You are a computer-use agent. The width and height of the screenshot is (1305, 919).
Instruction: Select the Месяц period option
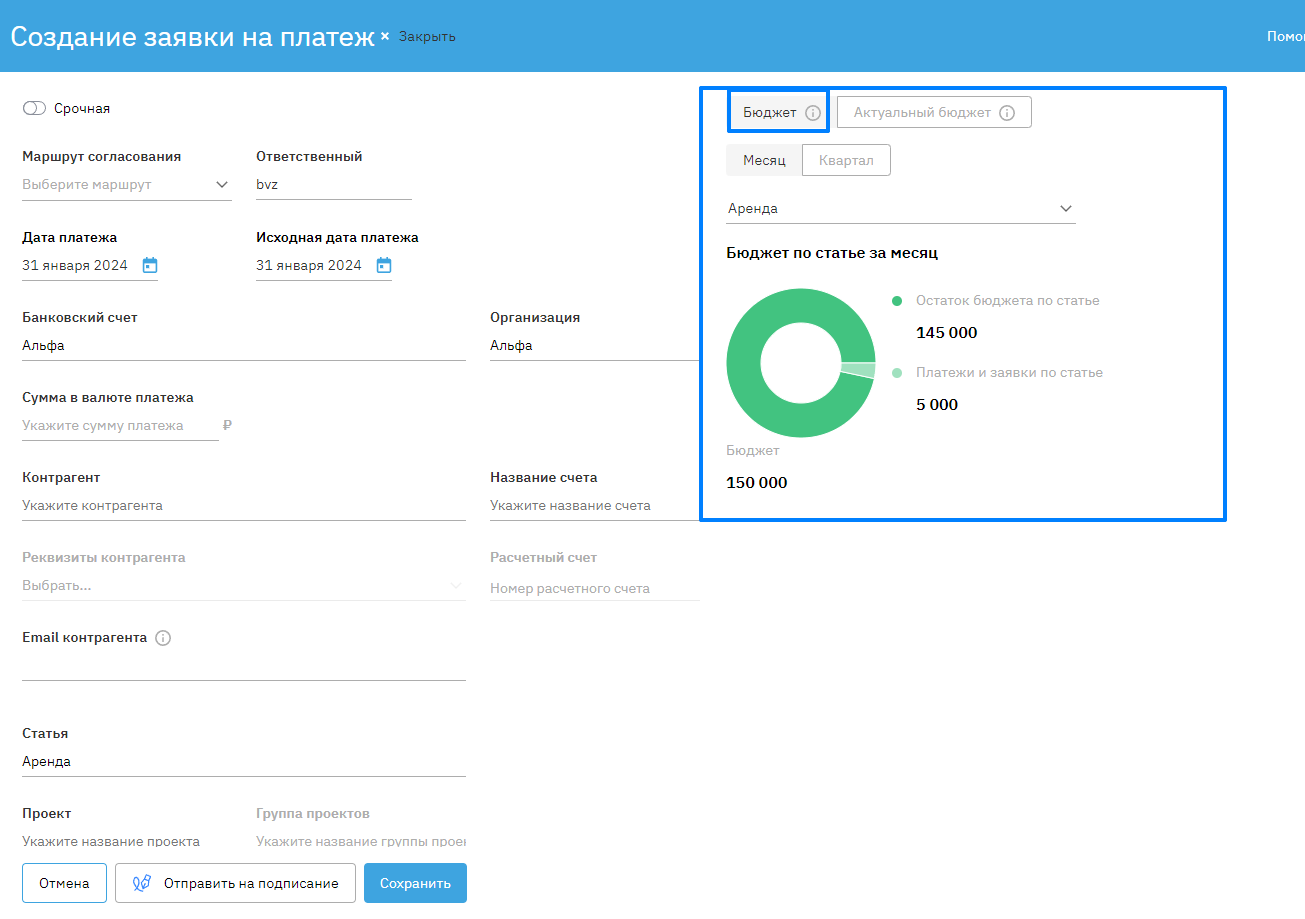tap(764, 160)
